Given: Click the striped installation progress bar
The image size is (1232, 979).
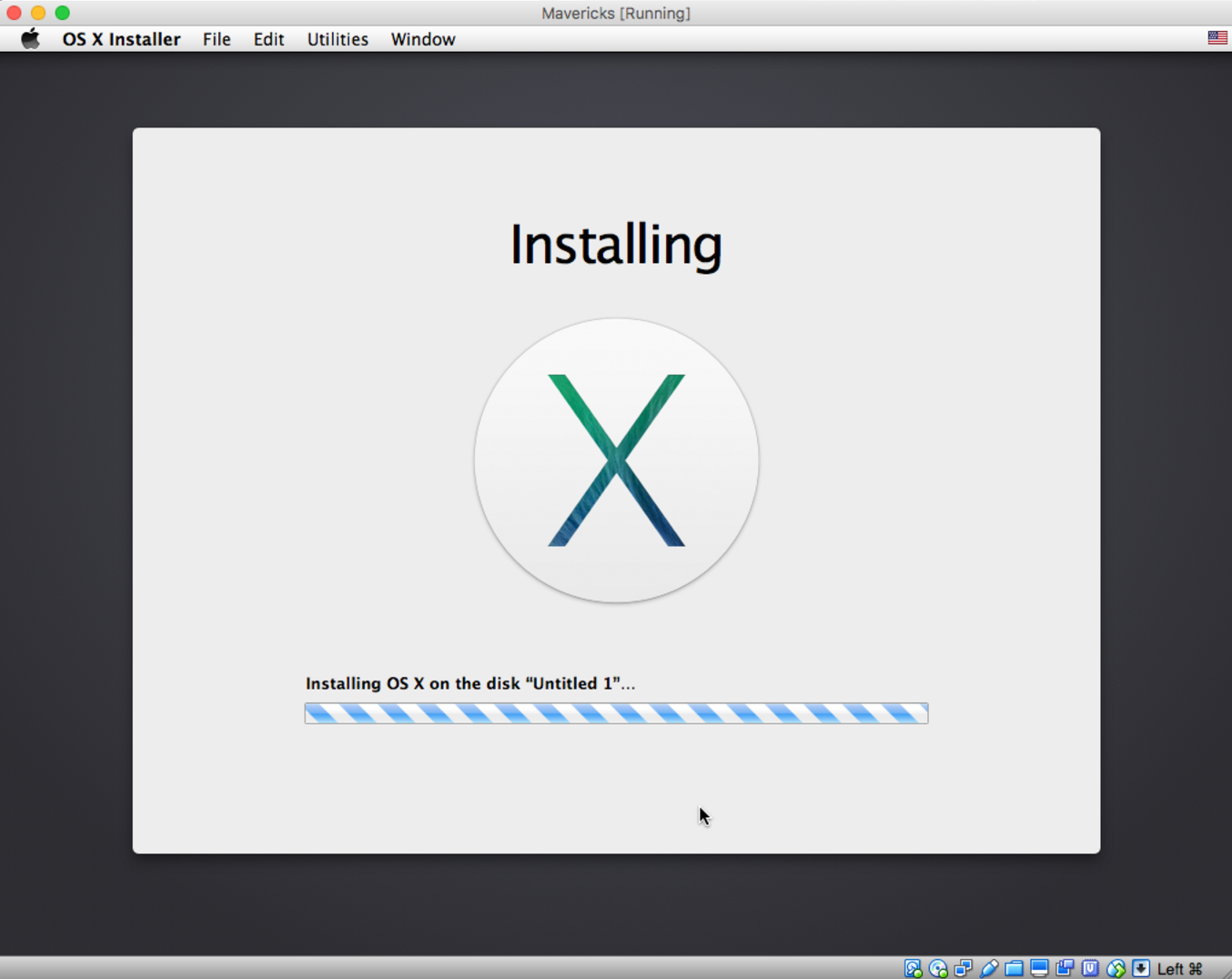Looking at the screenshot, I should [616, 713].
